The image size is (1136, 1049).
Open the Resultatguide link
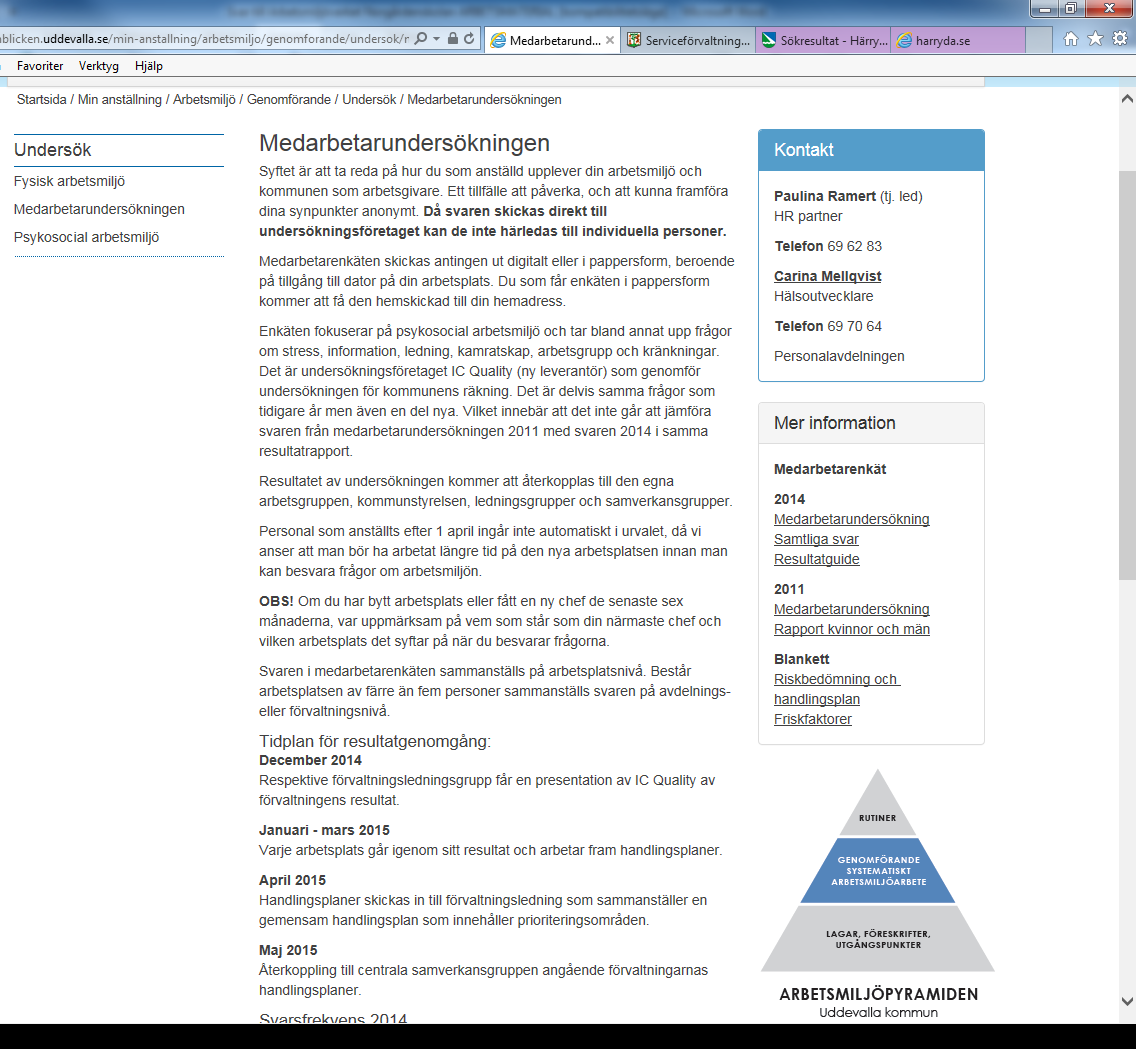tap(816, 559)
